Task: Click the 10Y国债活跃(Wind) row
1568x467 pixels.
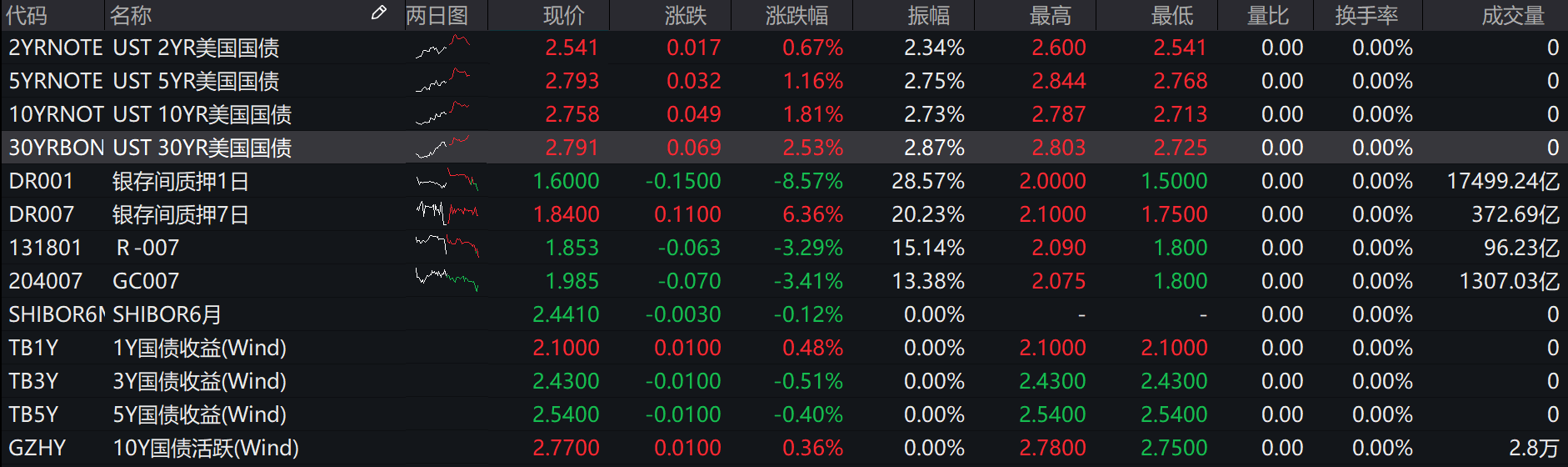Action: click(x=205, y=448)
